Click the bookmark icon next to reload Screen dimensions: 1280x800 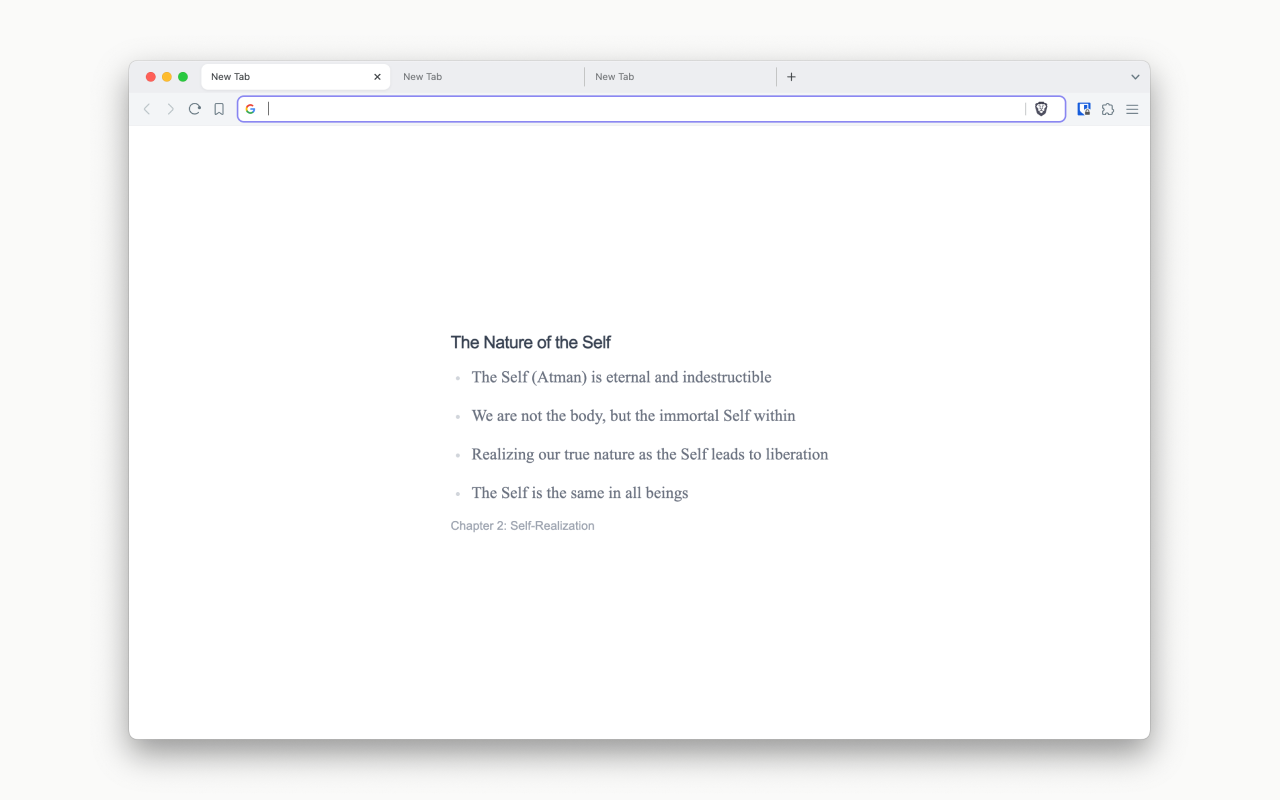[x=219, y=109]
